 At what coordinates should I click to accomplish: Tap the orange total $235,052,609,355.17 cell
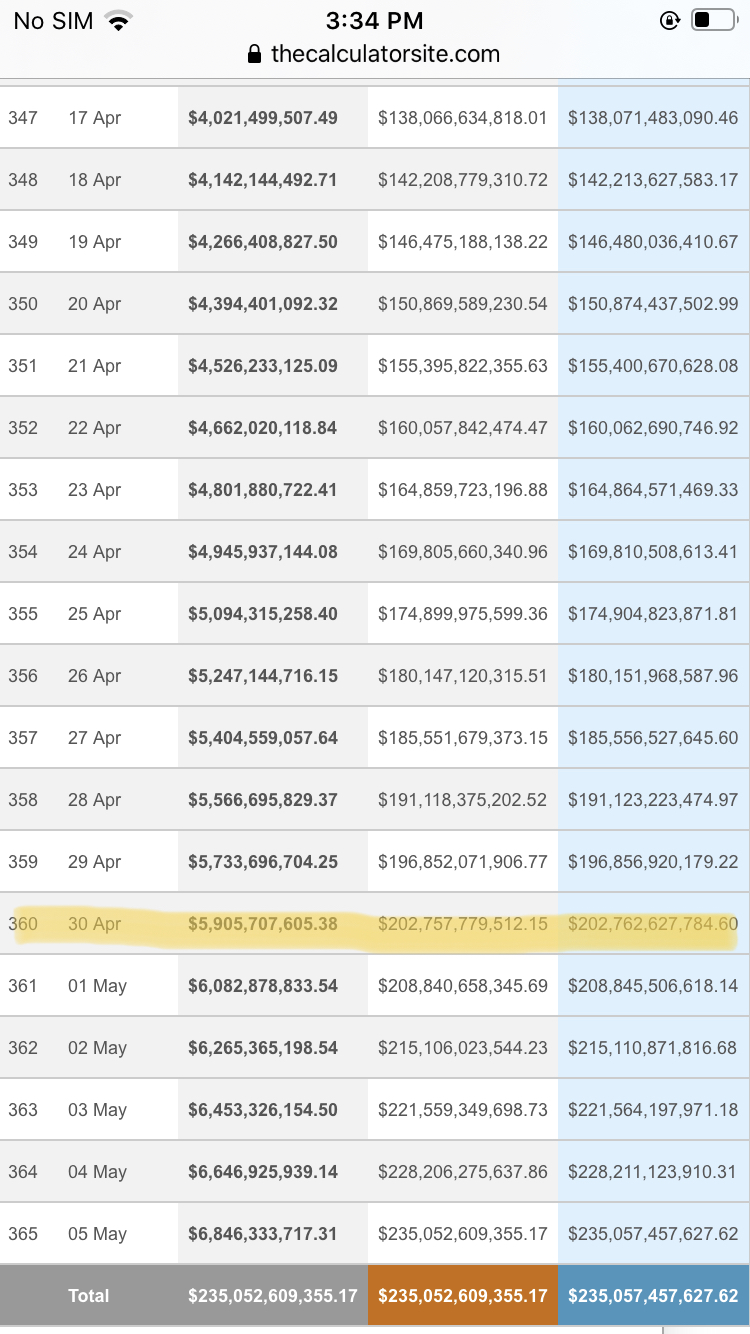463,1296
